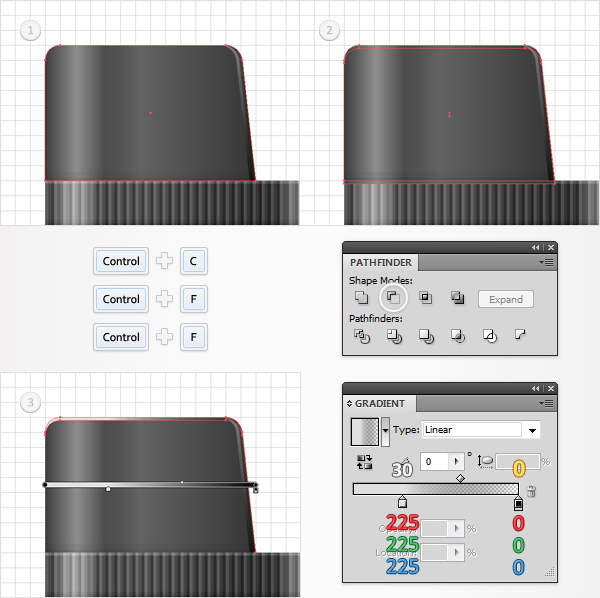
Task: Open the gradient Type dropdown showing Linear
Action: click(481, 430)
